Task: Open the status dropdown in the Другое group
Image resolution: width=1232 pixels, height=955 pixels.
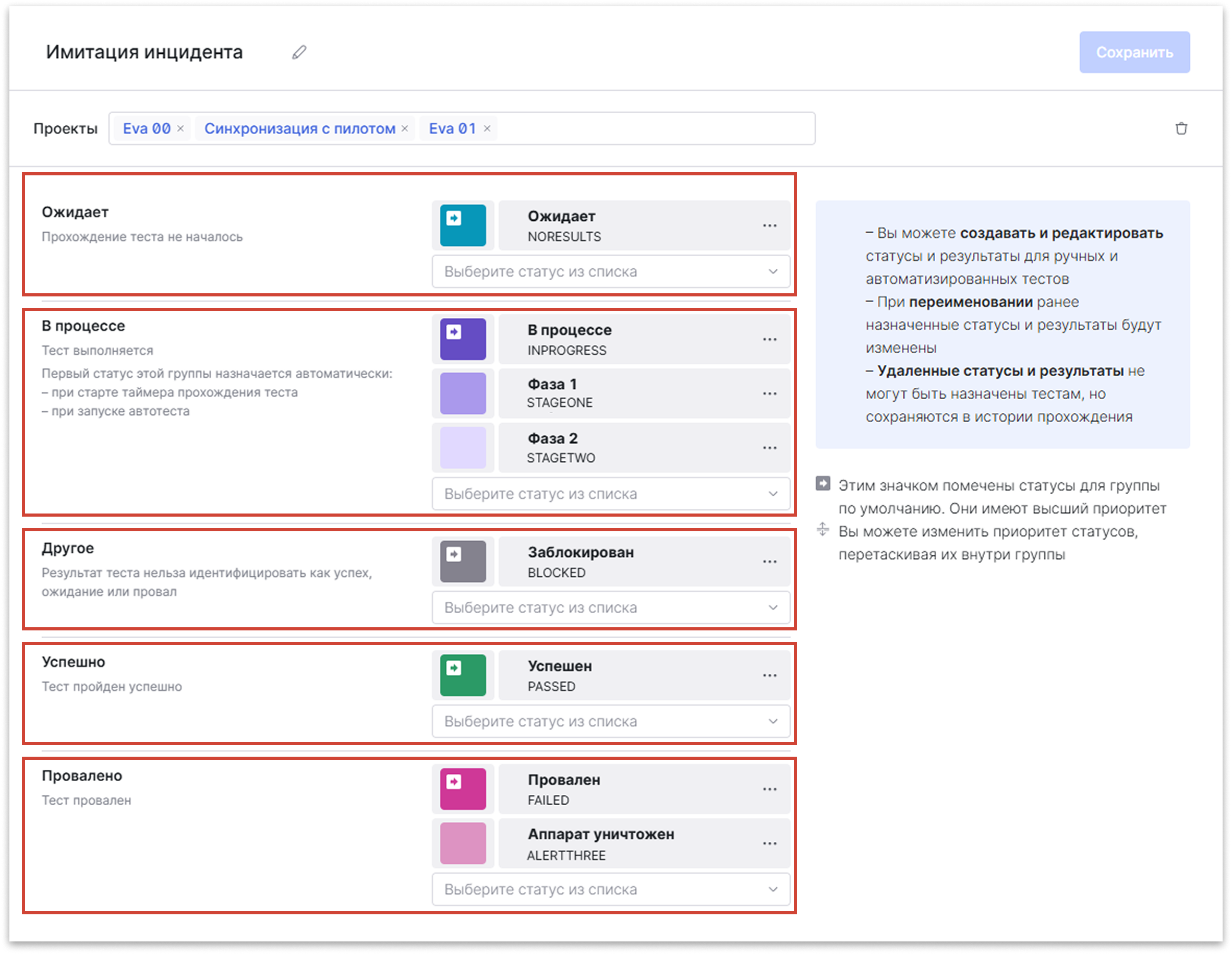Action: point(610,608)
